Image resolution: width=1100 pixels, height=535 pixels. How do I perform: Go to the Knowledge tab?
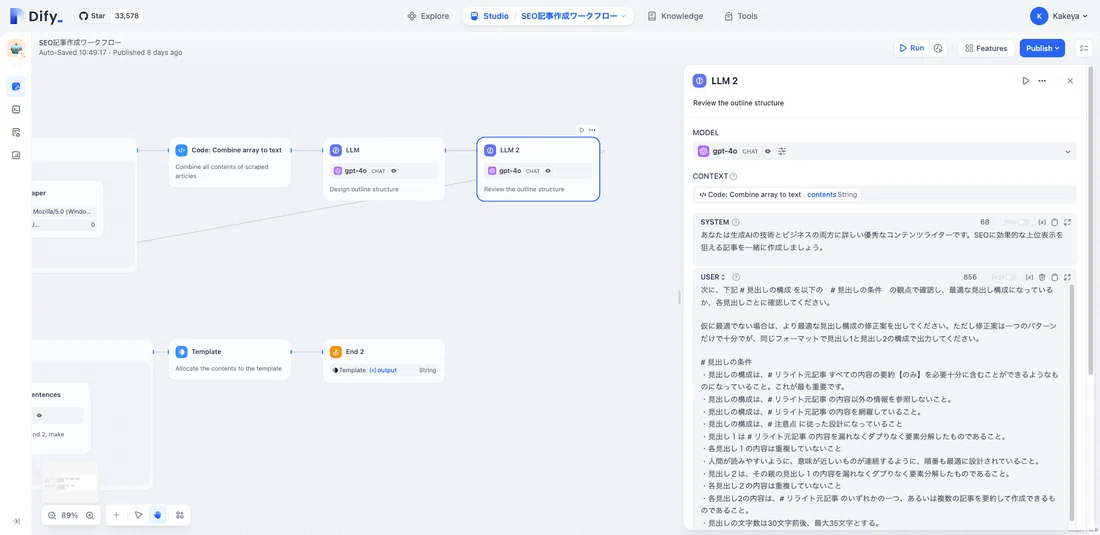point(675,16)
